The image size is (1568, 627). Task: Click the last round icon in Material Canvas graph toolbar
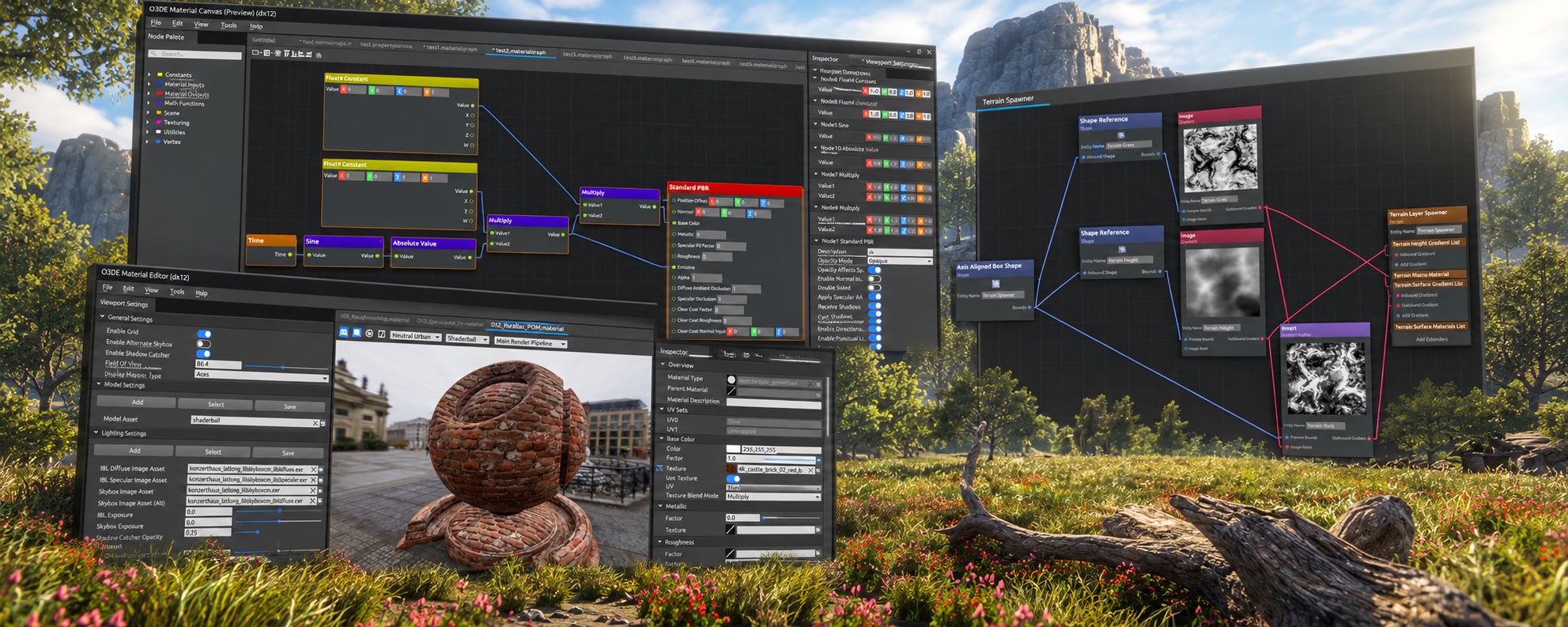tap(319, 55)
